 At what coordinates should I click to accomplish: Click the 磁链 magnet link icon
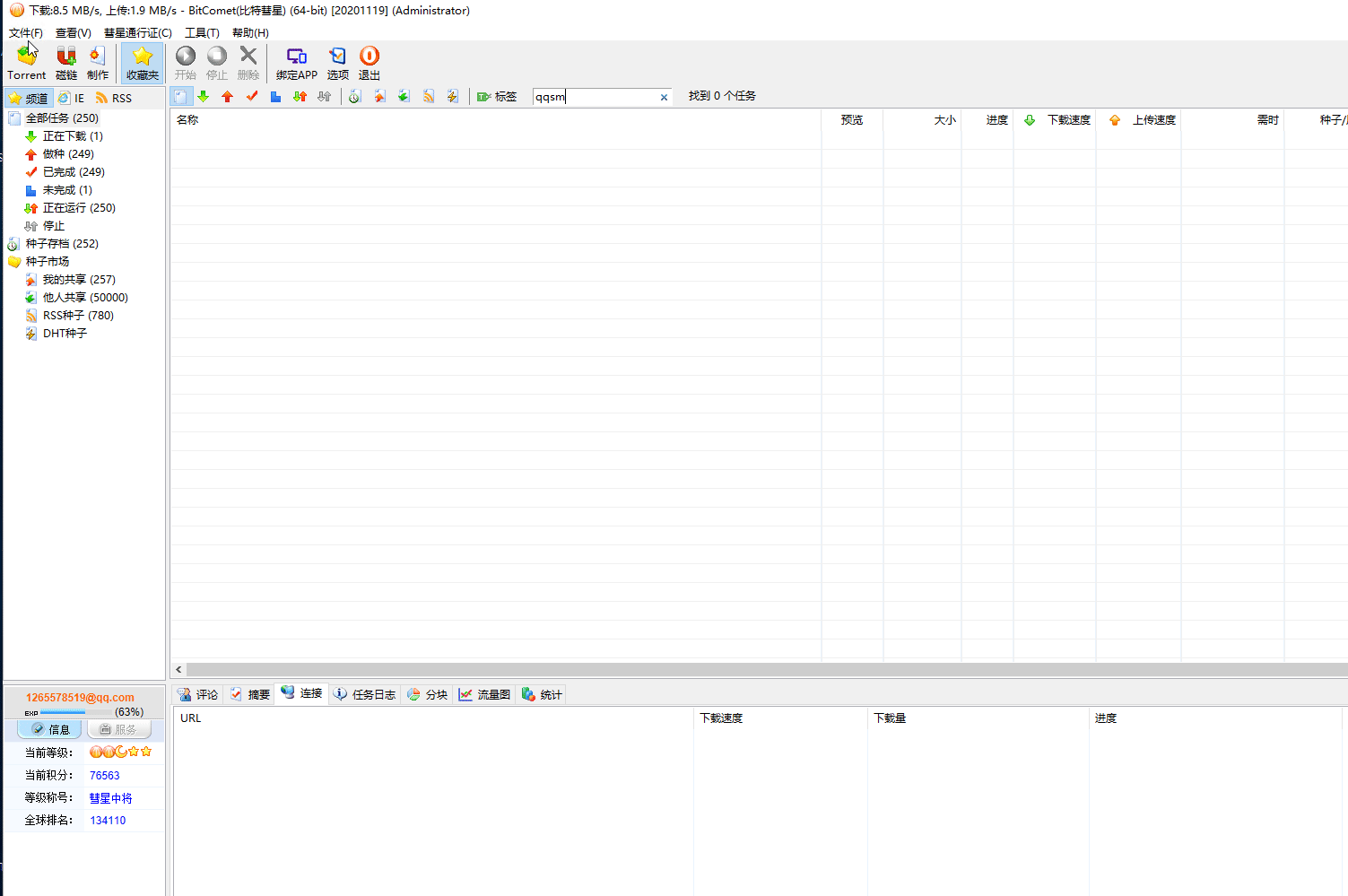(x=66, y=63)
